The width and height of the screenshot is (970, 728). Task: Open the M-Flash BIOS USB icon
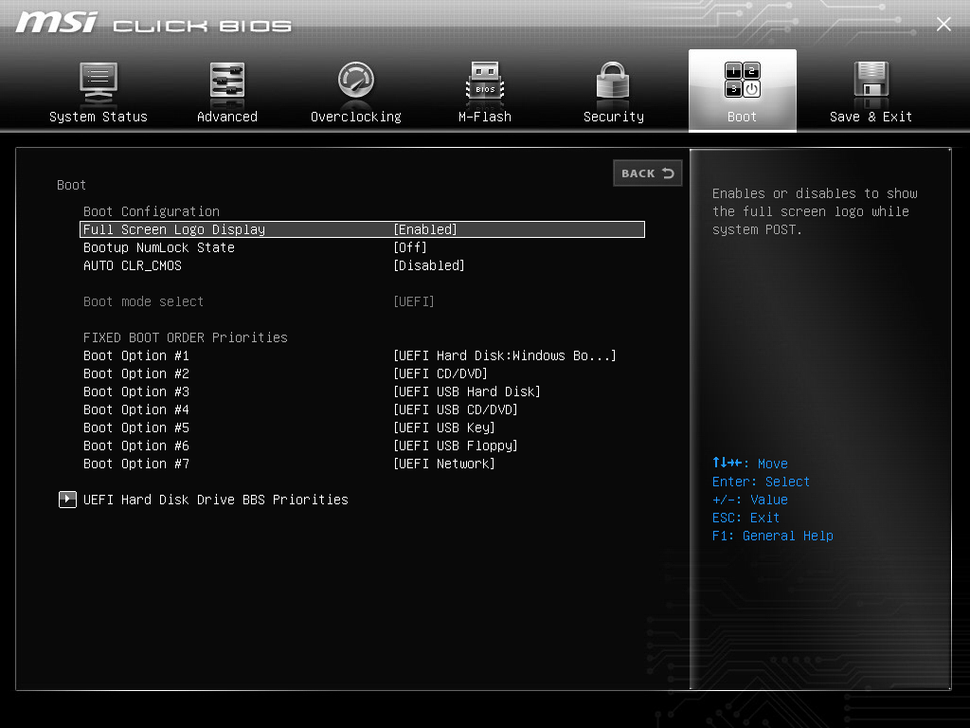tap(485, 81)
